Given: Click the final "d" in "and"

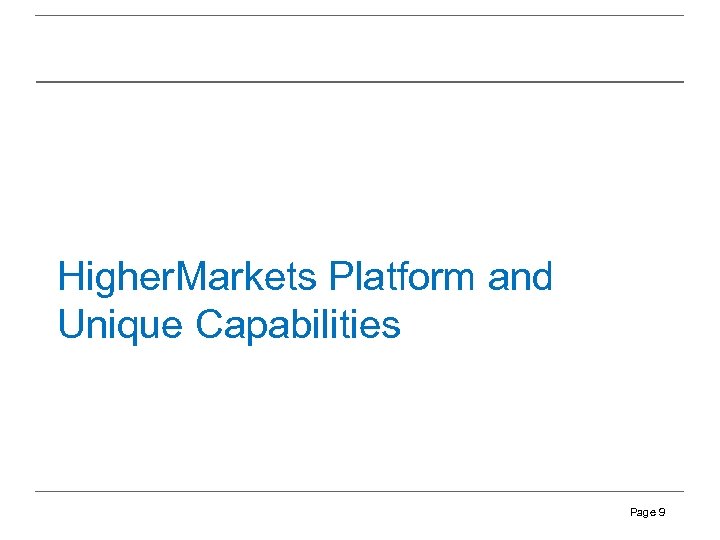Looking at the screenshot, I should pos(541,277).
